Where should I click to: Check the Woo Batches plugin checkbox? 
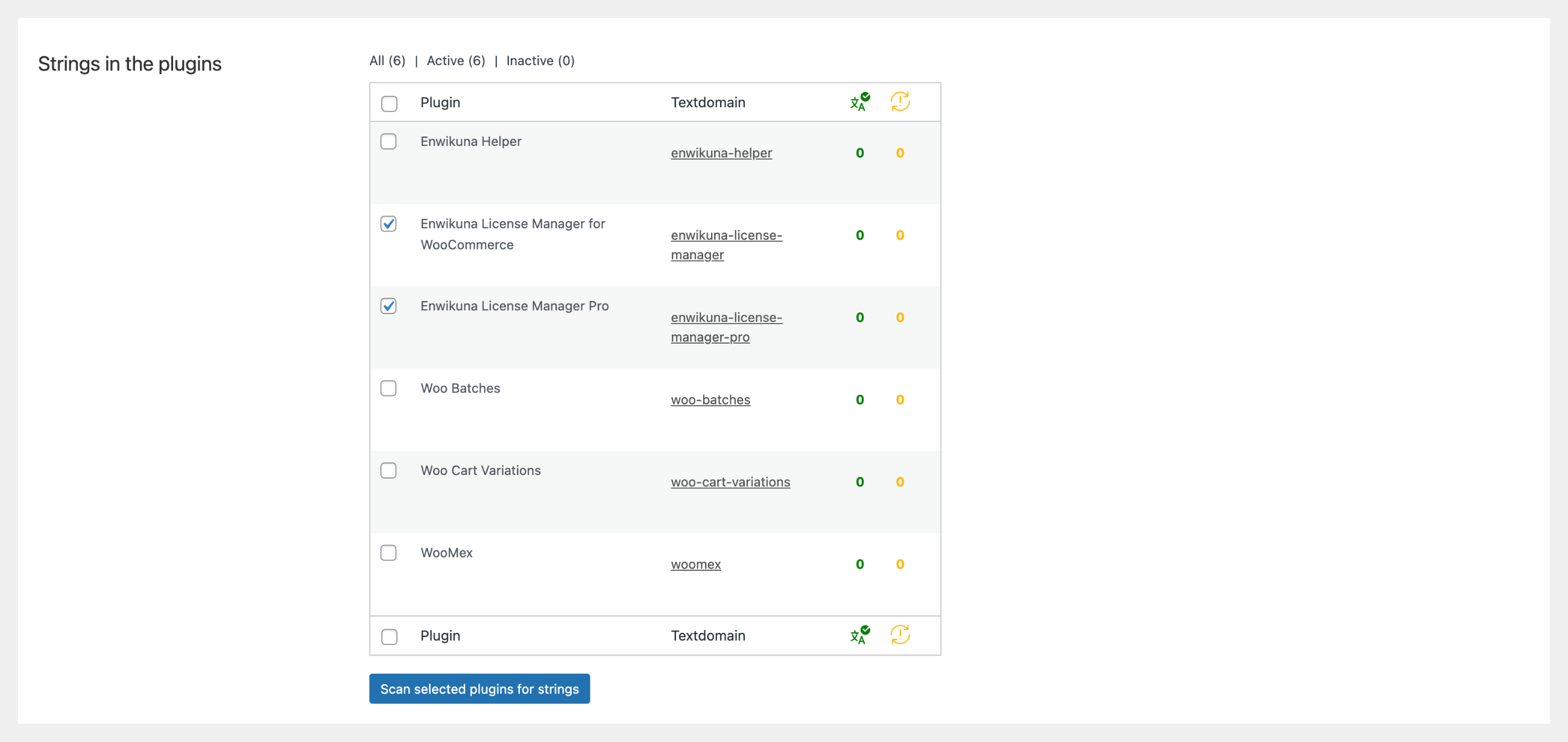click(x=388, y=388)
